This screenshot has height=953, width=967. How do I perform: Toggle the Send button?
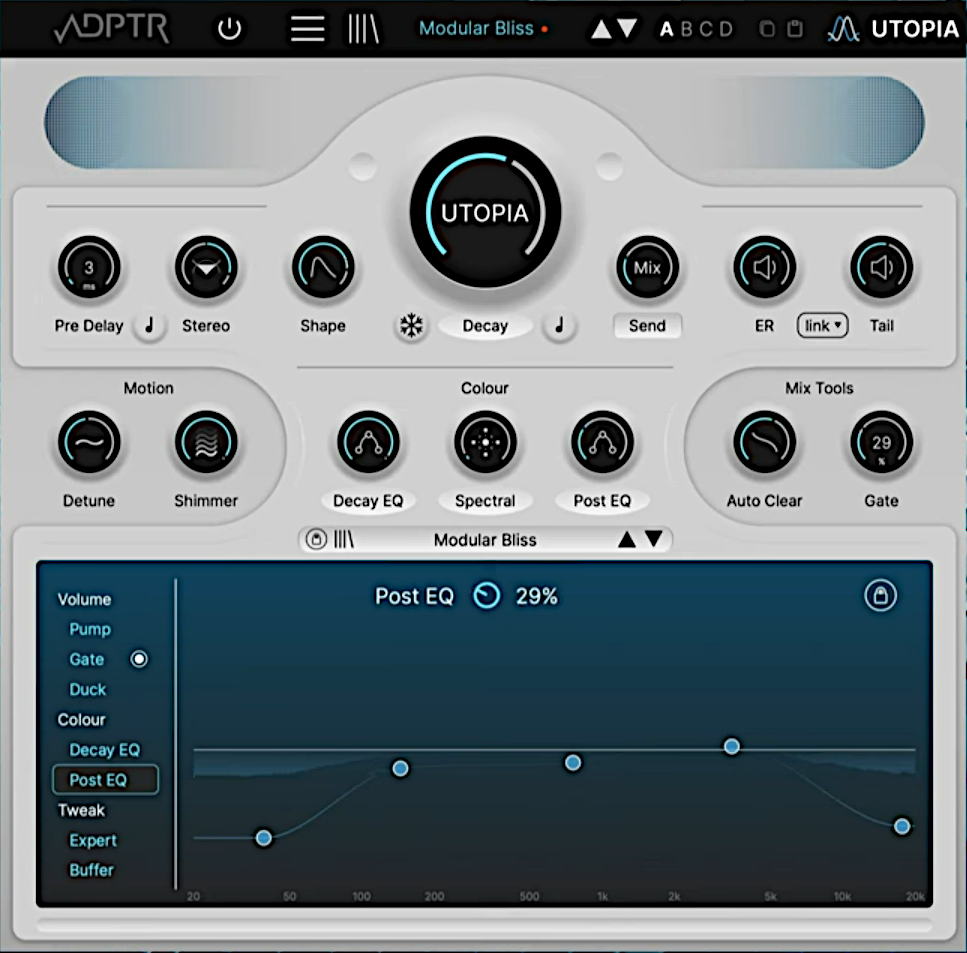tap(648, 326)
